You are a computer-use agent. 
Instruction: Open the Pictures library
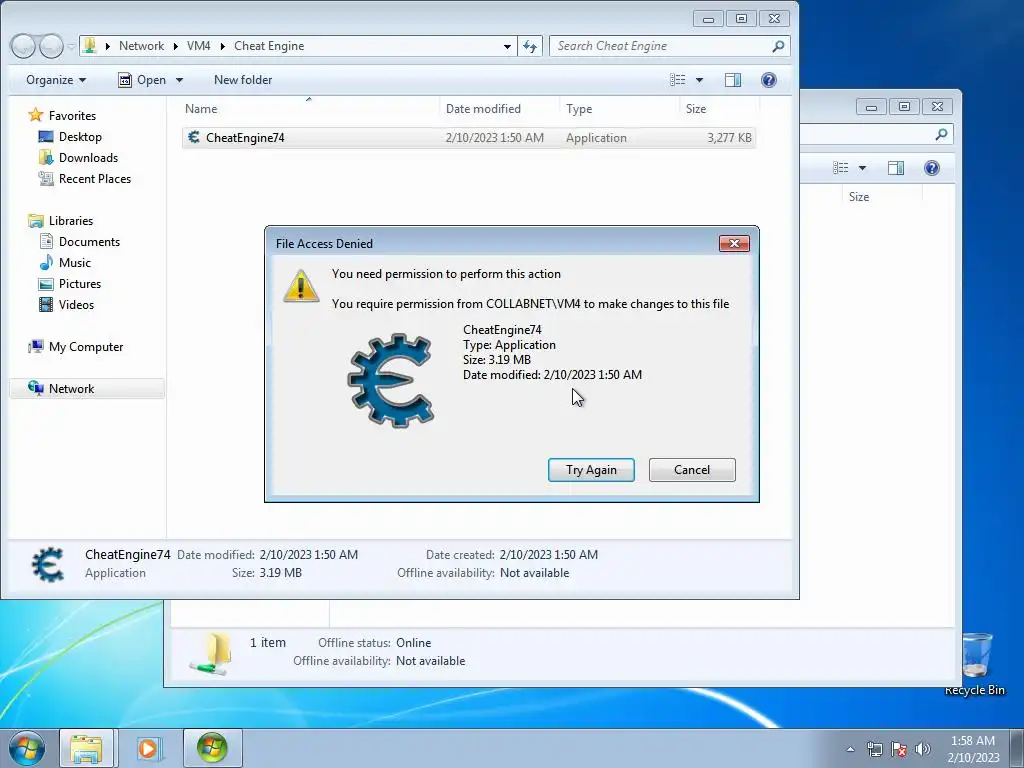pos(80,283)
